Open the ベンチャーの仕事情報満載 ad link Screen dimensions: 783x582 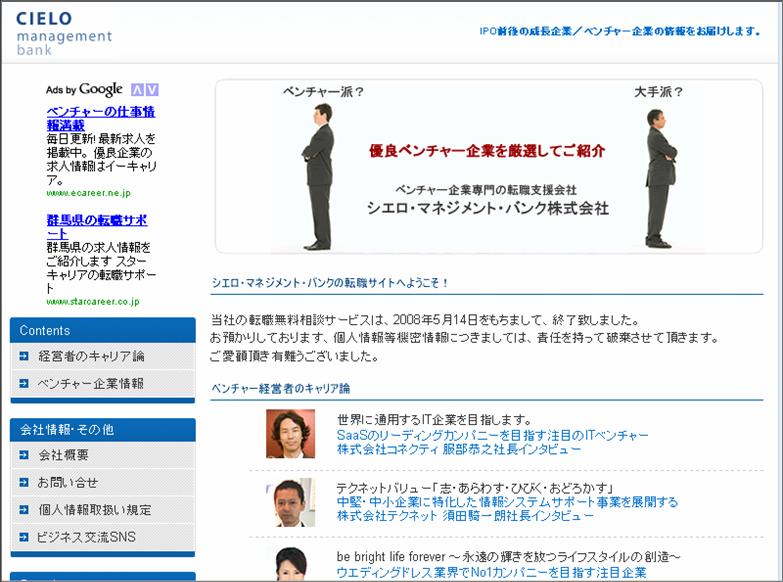[x=101, y=118]
